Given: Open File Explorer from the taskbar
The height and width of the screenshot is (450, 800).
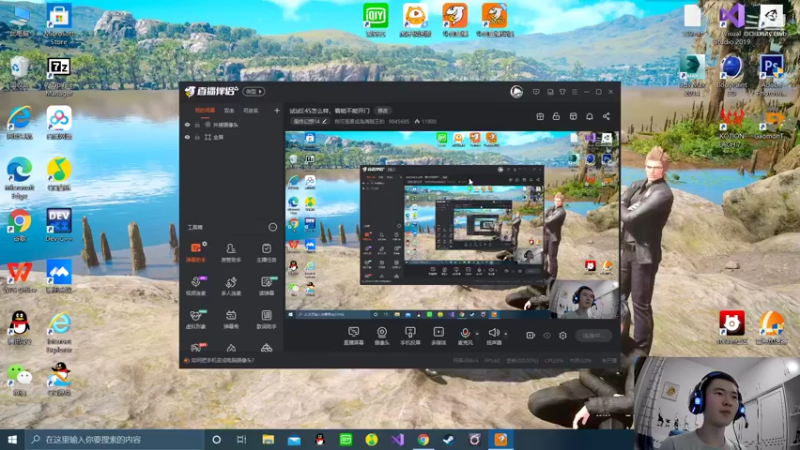Looking at the screenshot, I should coord(268,439).
